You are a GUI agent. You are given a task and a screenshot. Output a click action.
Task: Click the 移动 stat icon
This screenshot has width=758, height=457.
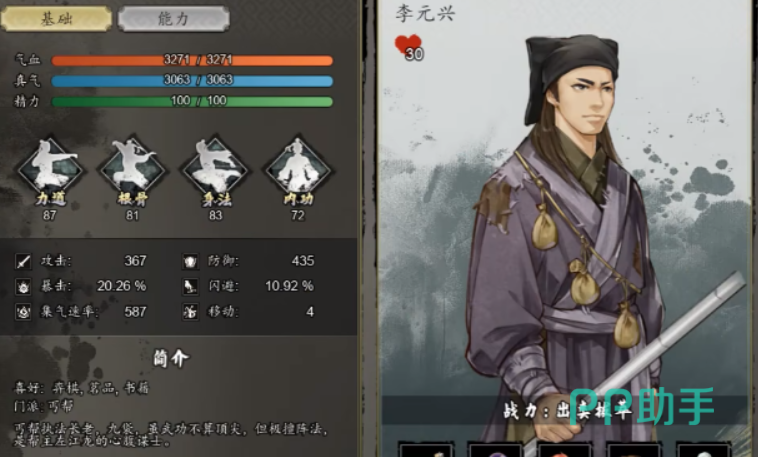[x=190, y=312]
